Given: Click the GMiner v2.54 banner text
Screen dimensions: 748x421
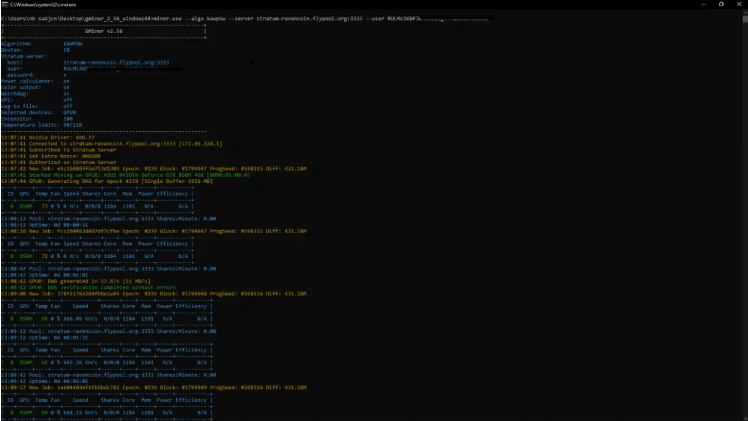Looking at the screenshot, I should click(103, 31).
